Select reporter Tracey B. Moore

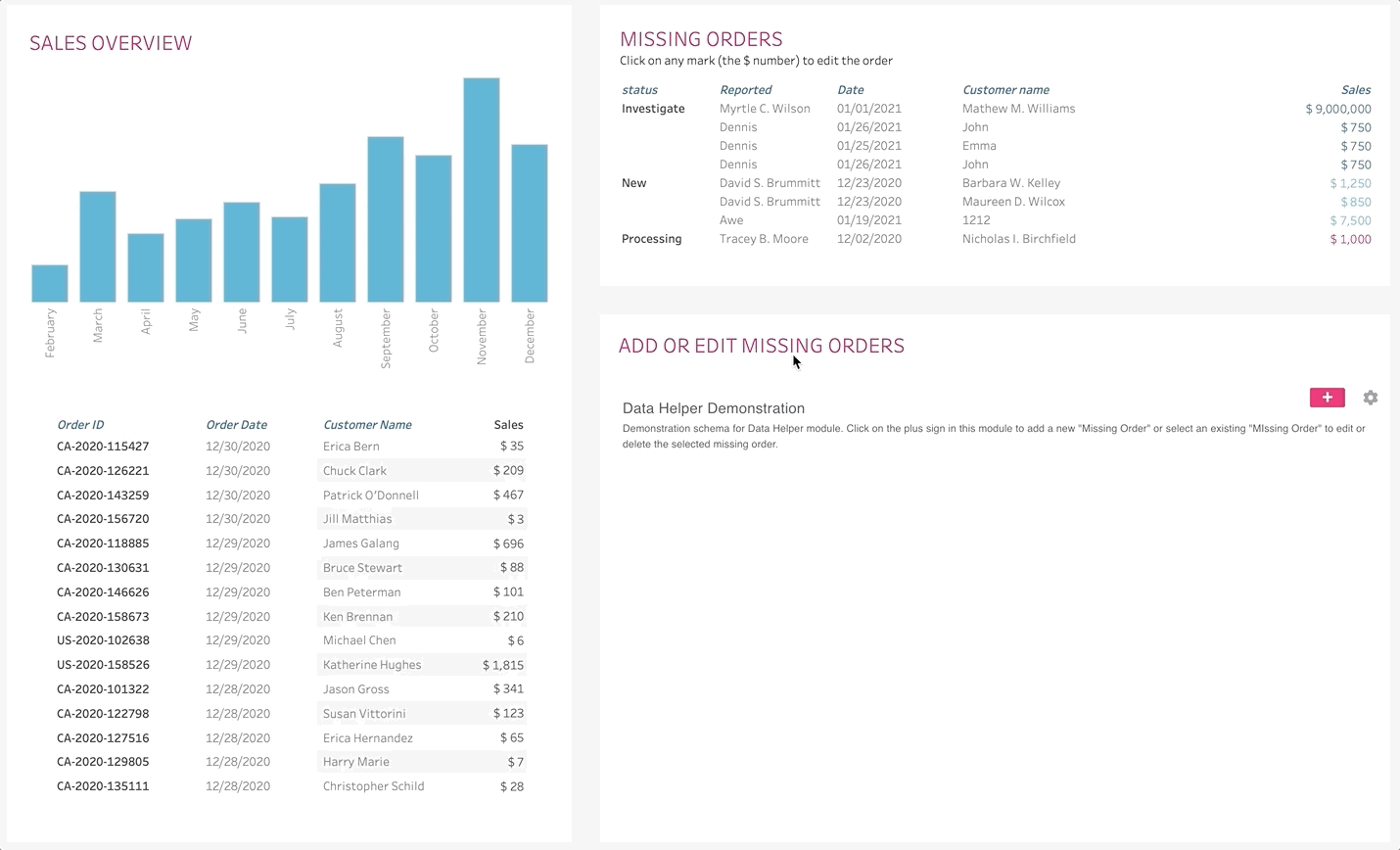764,239
